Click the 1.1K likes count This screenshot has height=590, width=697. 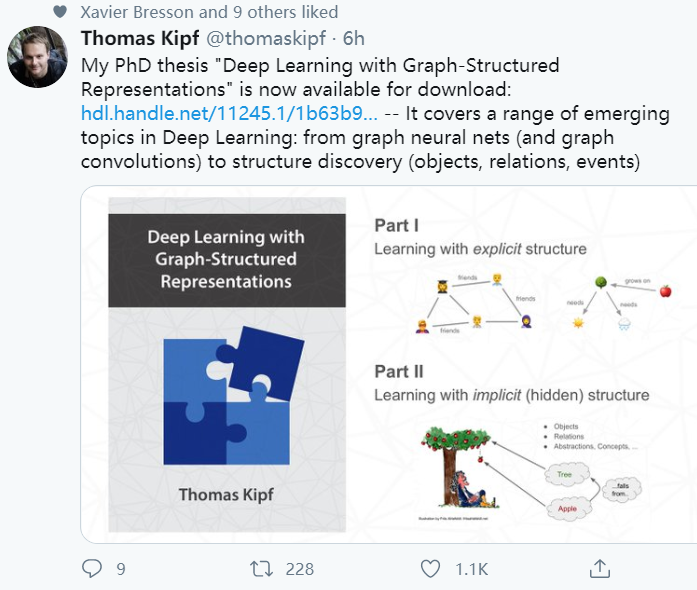[471, 569]
